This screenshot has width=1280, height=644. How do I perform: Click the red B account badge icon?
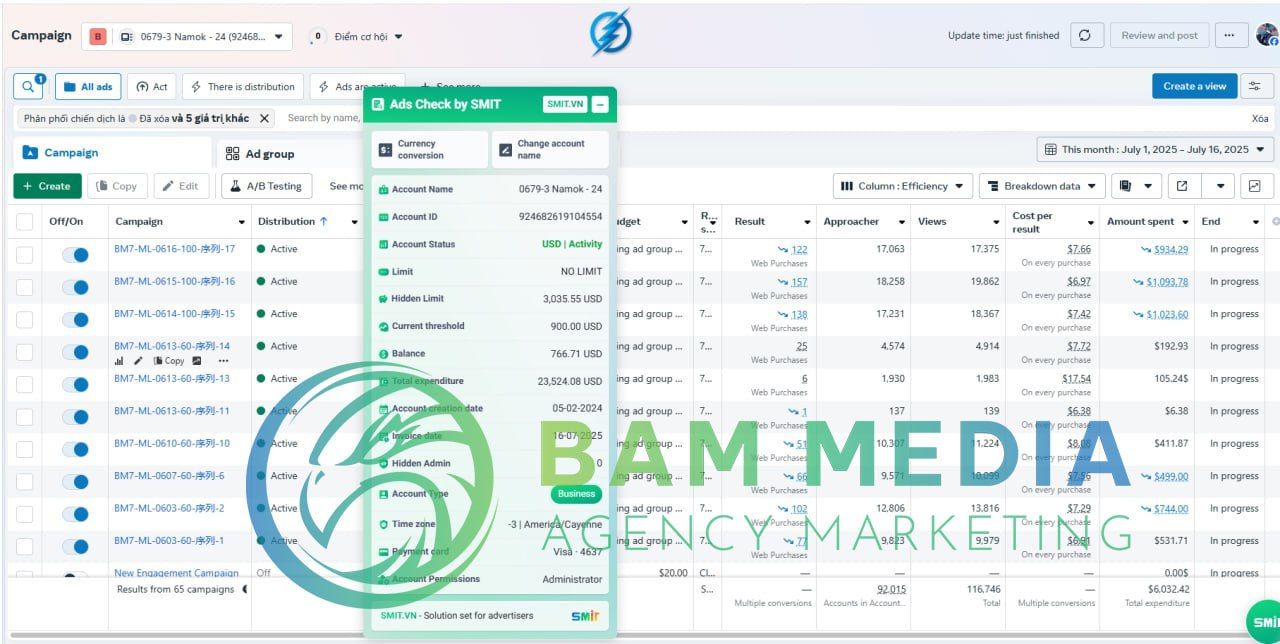tap(98, 37)
